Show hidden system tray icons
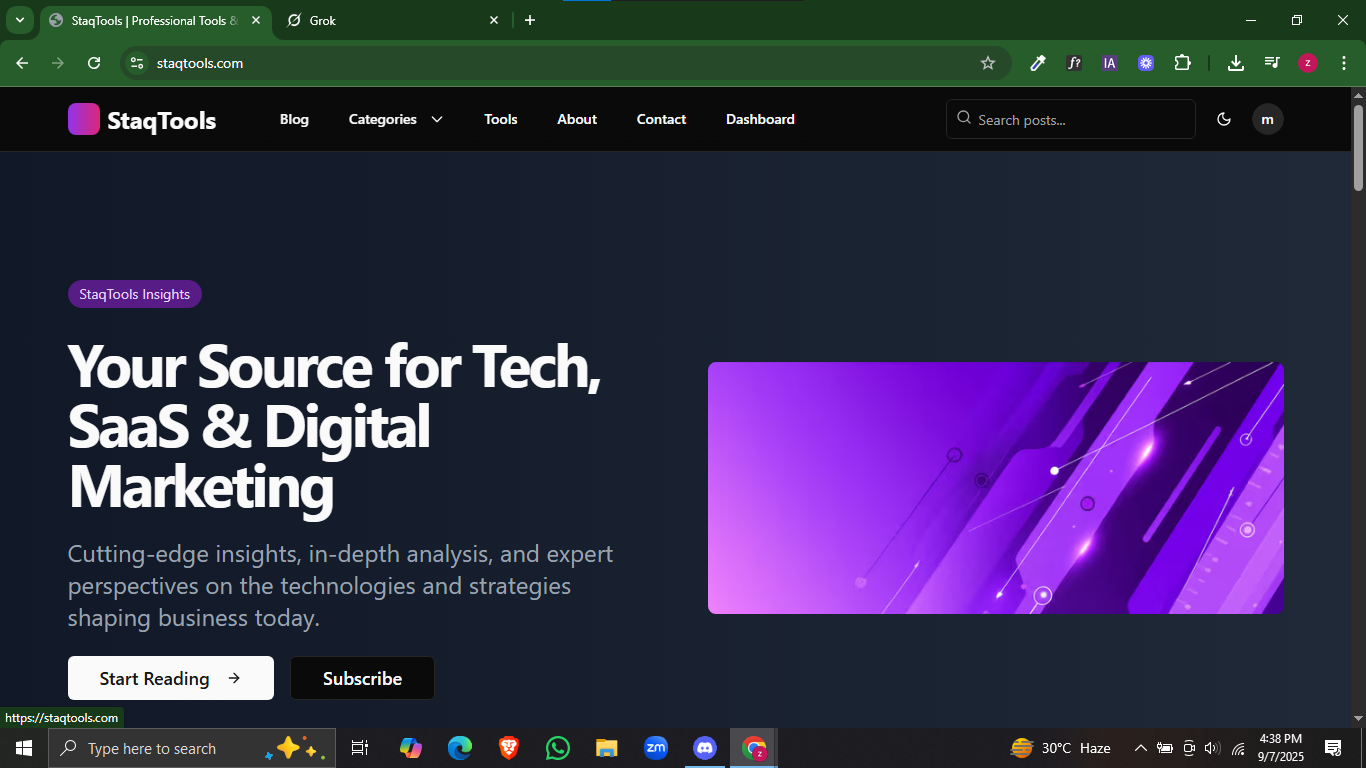Image resolution: width=1366 pixels, height=768 pixels. tap(1140, 748)
